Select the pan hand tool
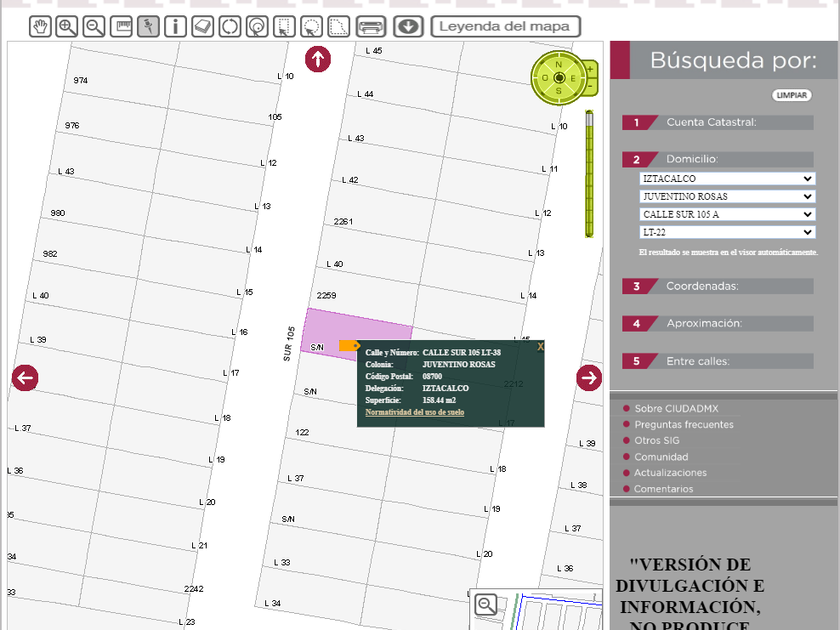The width and height of the screenshot is (840, 630). [40, 27]
